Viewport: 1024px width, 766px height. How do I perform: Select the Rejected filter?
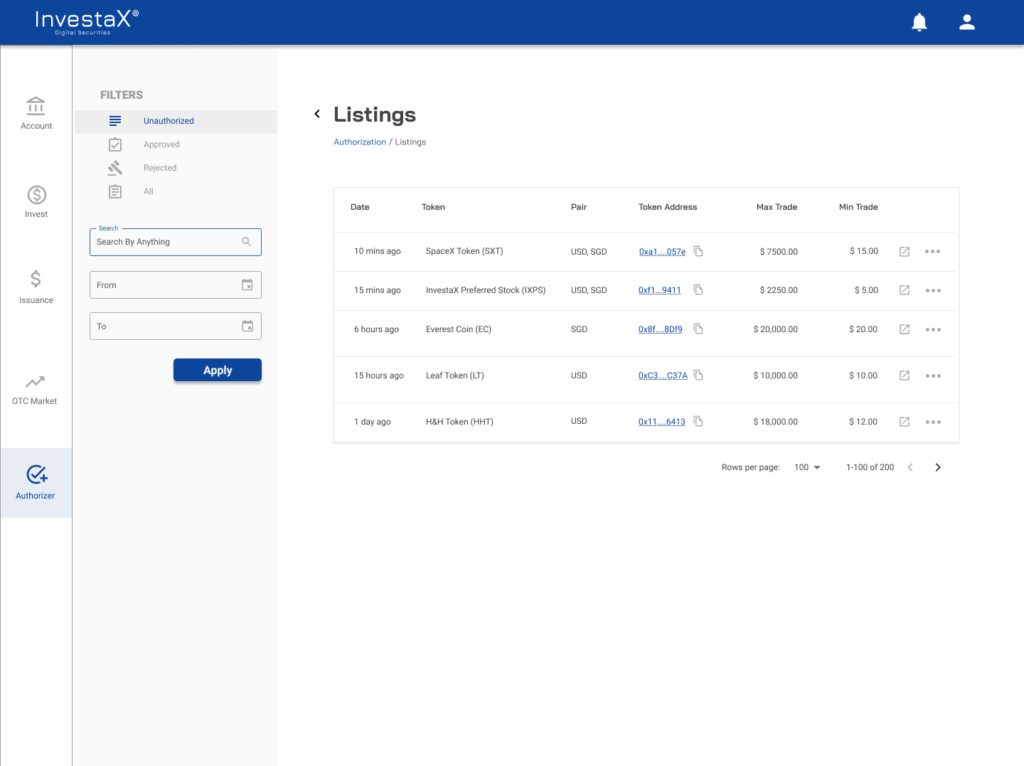(159, 168)
